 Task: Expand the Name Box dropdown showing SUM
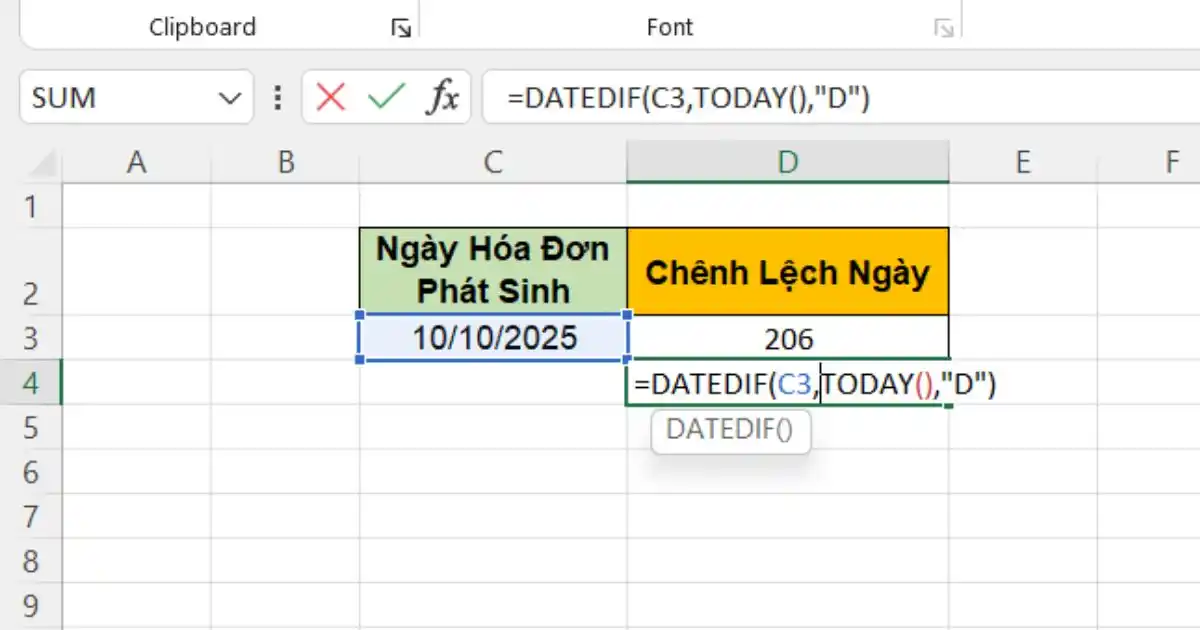click(x=229, y=98)
